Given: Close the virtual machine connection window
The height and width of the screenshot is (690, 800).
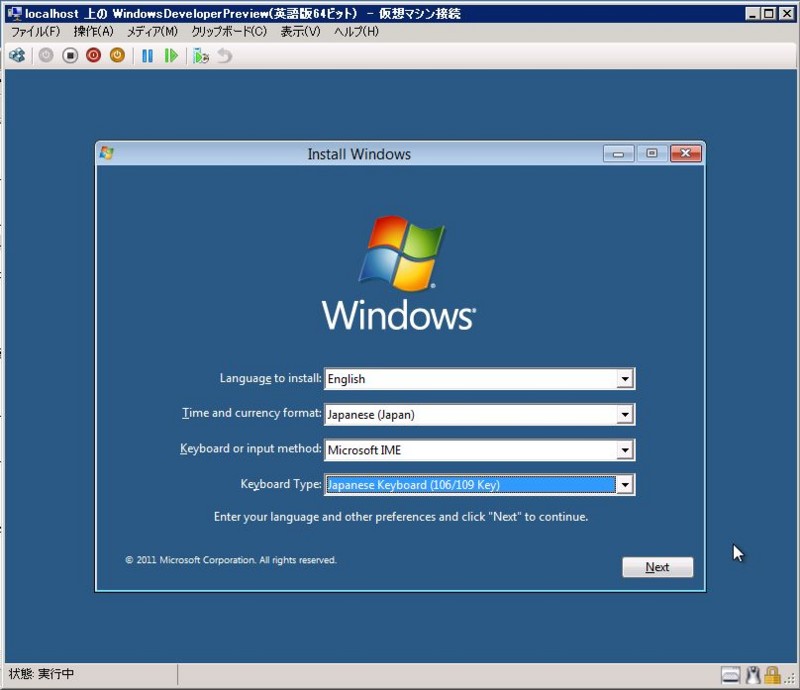Looking at the screenshot, I should click(x=787, y=14).
